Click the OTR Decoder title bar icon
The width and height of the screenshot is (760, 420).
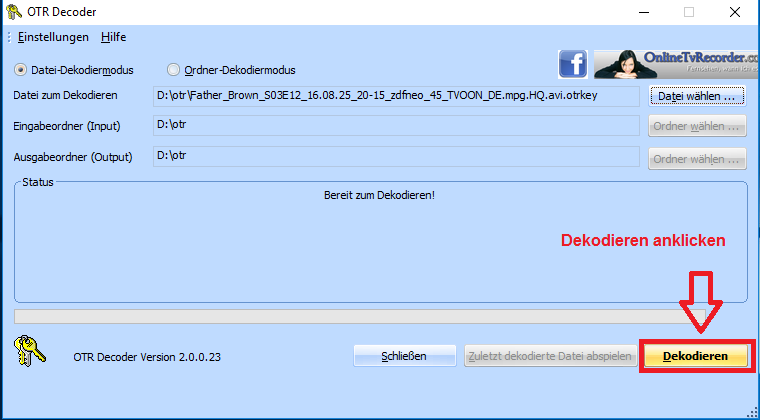click(x=13, y=12)
